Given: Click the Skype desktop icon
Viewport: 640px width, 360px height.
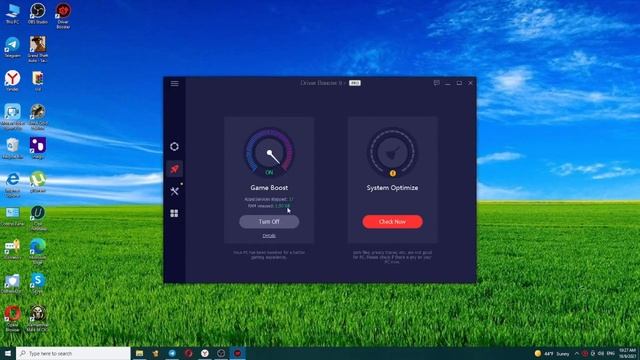Looking at the screenshot, I should [x=38, y=283].
